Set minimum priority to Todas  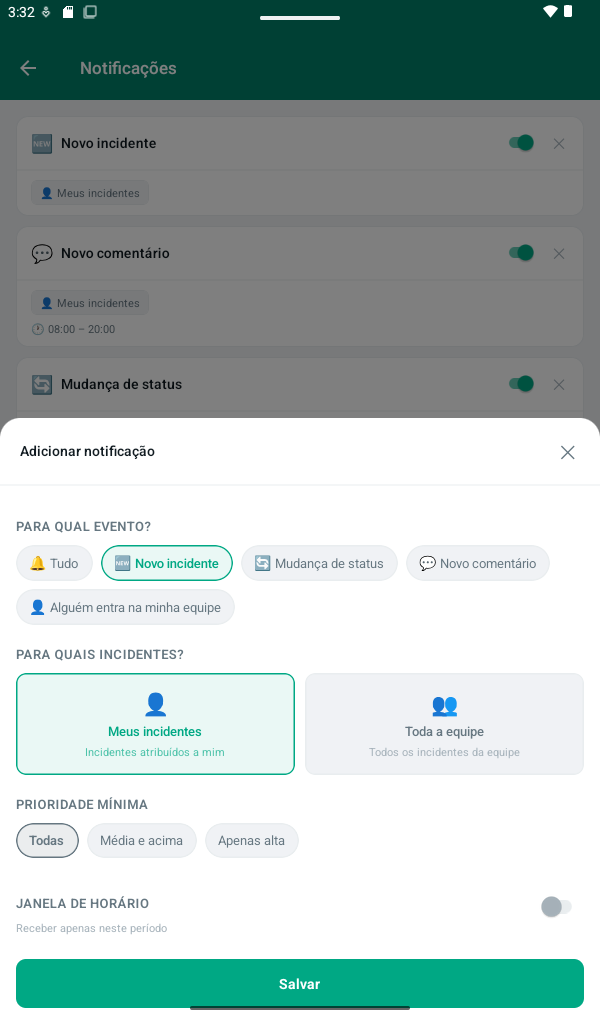[x=47, y=840]
